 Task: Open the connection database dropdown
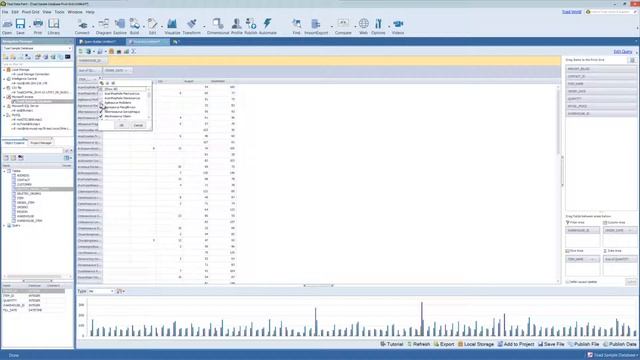tap(69, 48)
